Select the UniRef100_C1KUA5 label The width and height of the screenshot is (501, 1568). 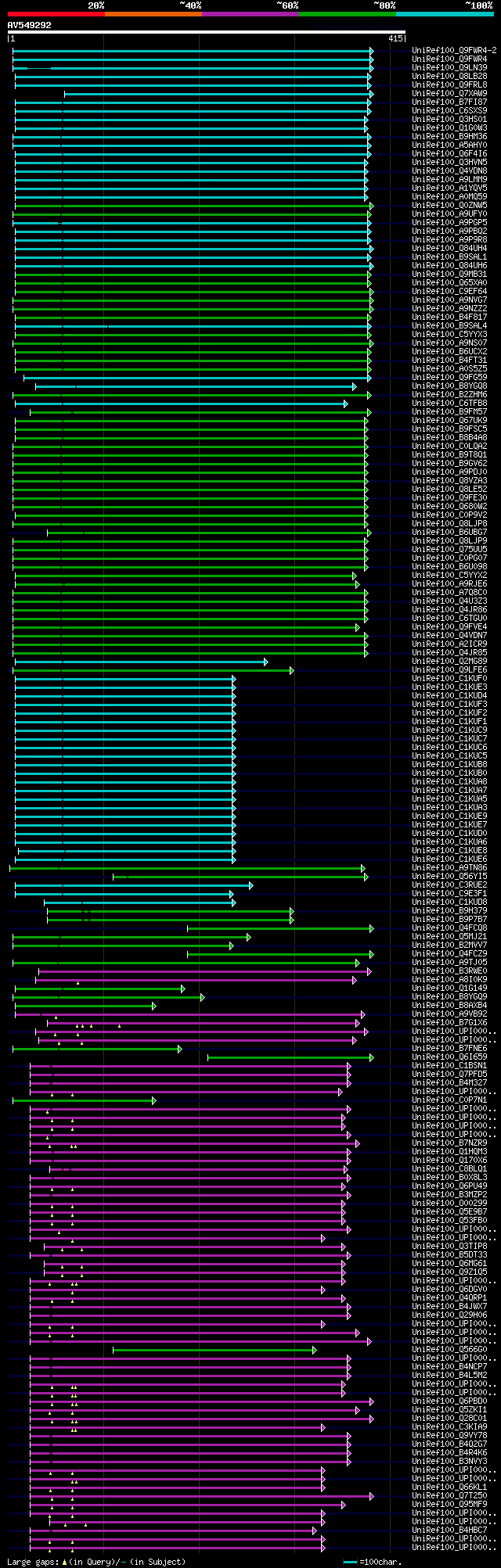click(450, 798)
